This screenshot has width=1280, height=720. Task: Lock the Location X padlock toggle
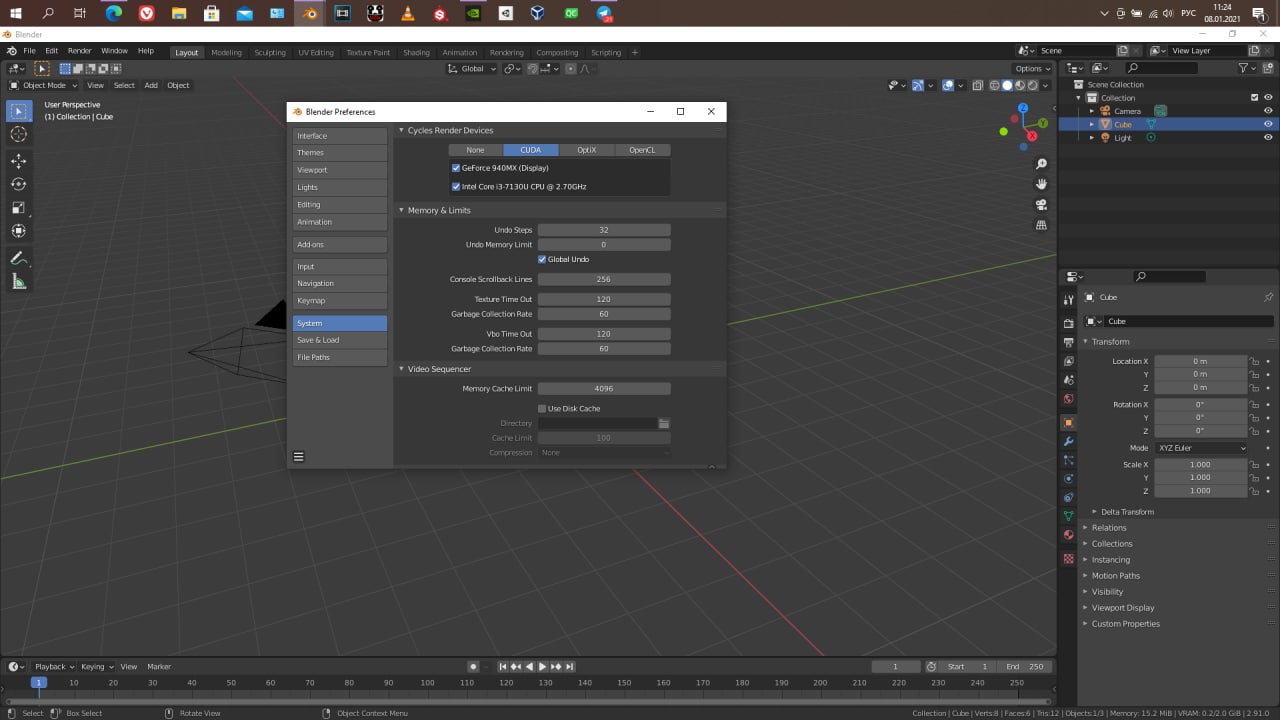tap(1254, 361)
